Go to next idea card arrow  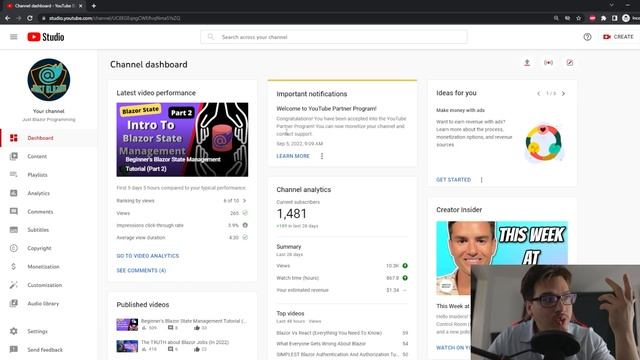[563, 93]
